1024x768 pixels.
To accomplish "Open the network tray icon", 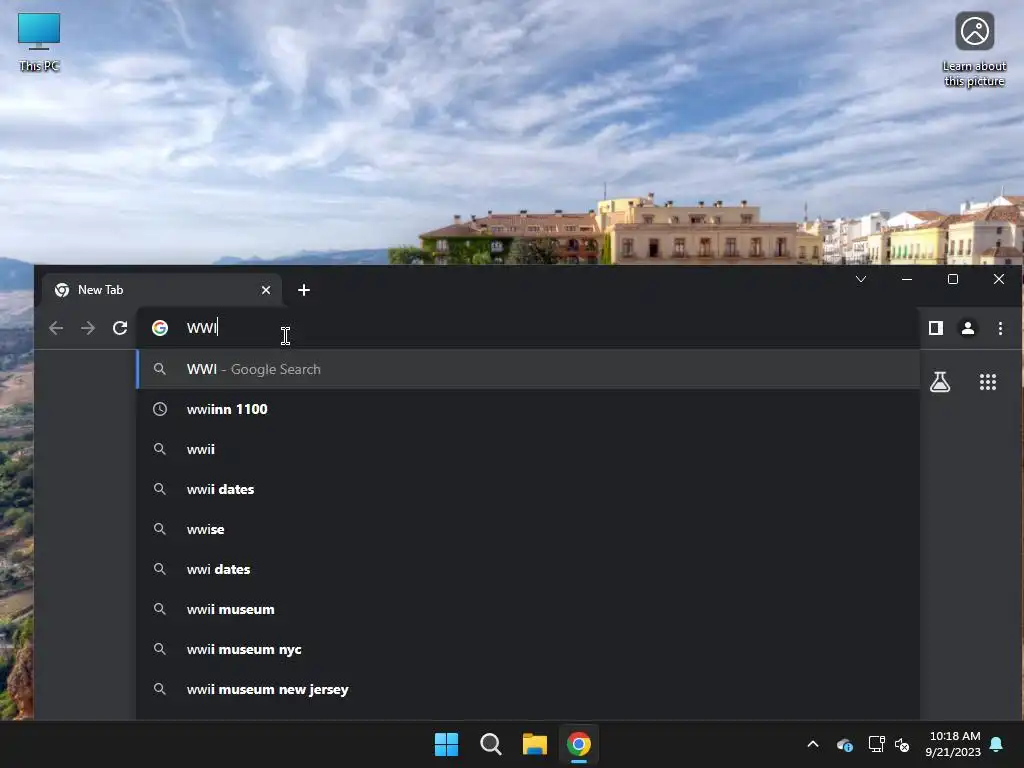I will 876,744.
